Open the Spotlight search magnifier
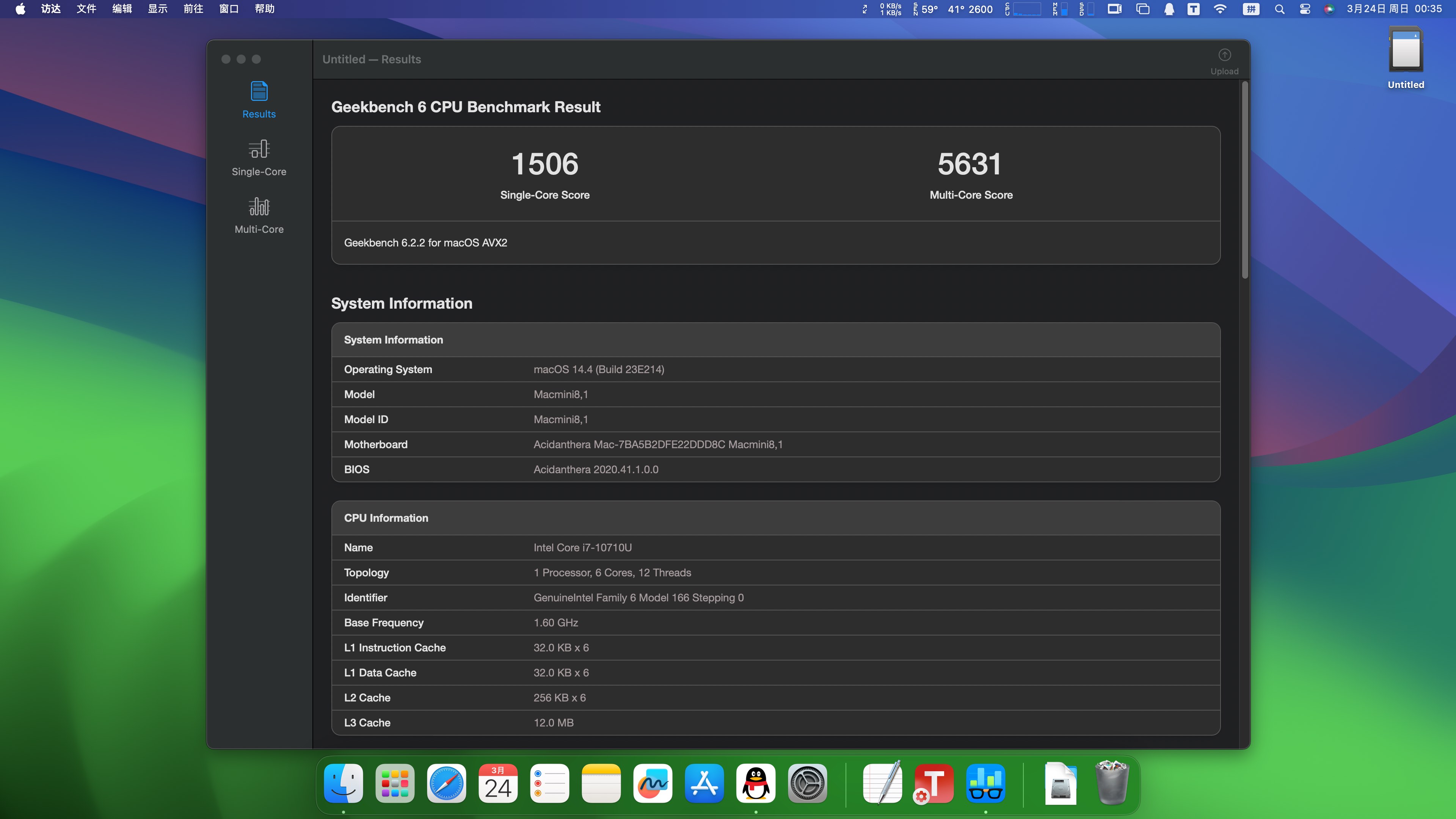1456x819 pixels. coord(1279,9)
